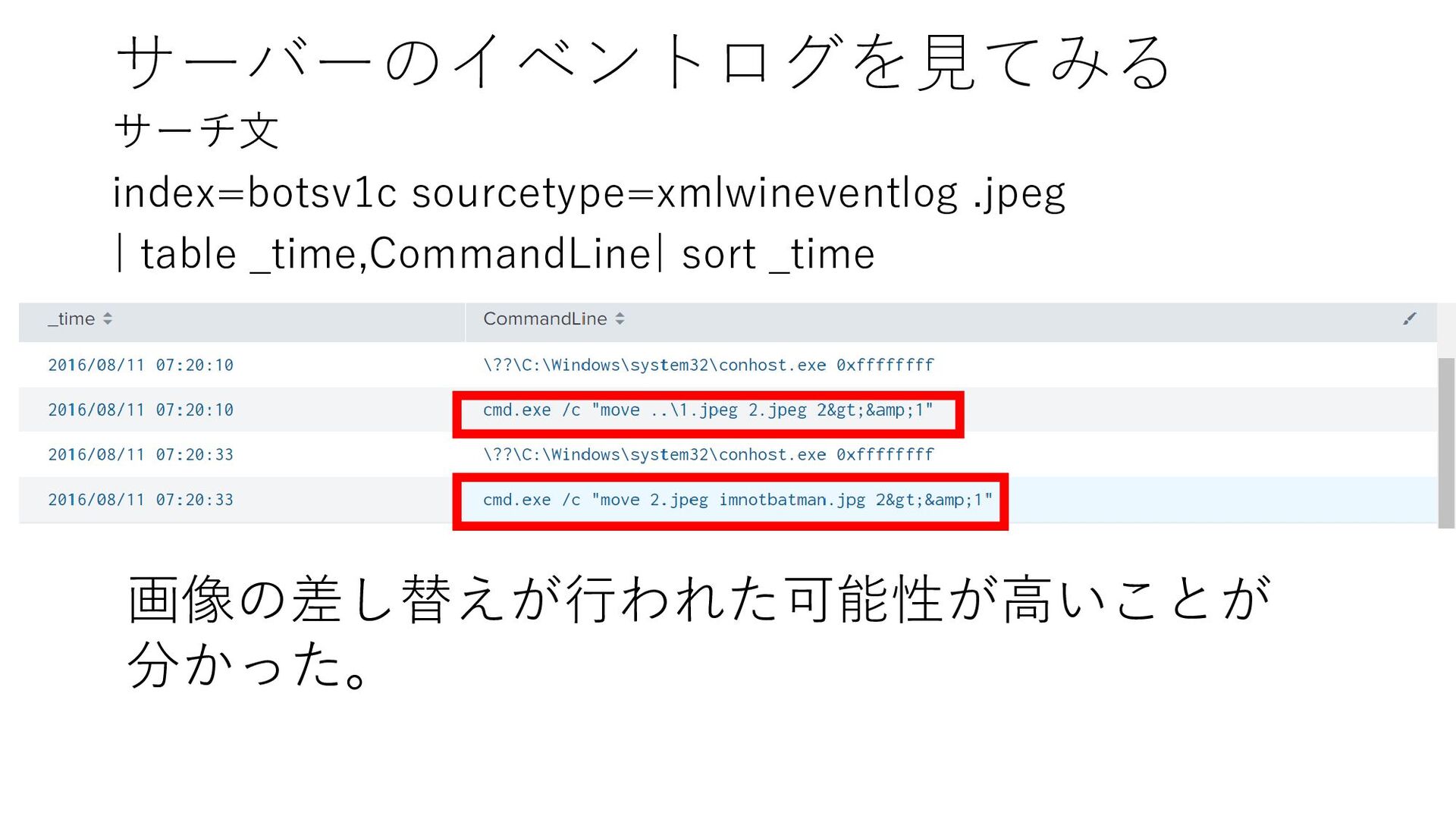
Task: Click the 'index=botsv1c sourcetype=xmlwineventlog' query line
Action: pyautogui.click(x=588, y=193)
